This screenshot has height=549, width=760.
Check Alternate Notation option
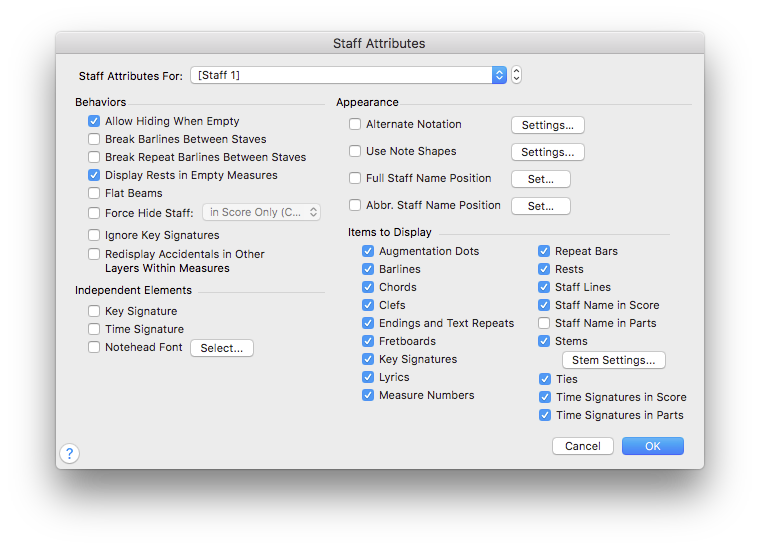point(355,124)
